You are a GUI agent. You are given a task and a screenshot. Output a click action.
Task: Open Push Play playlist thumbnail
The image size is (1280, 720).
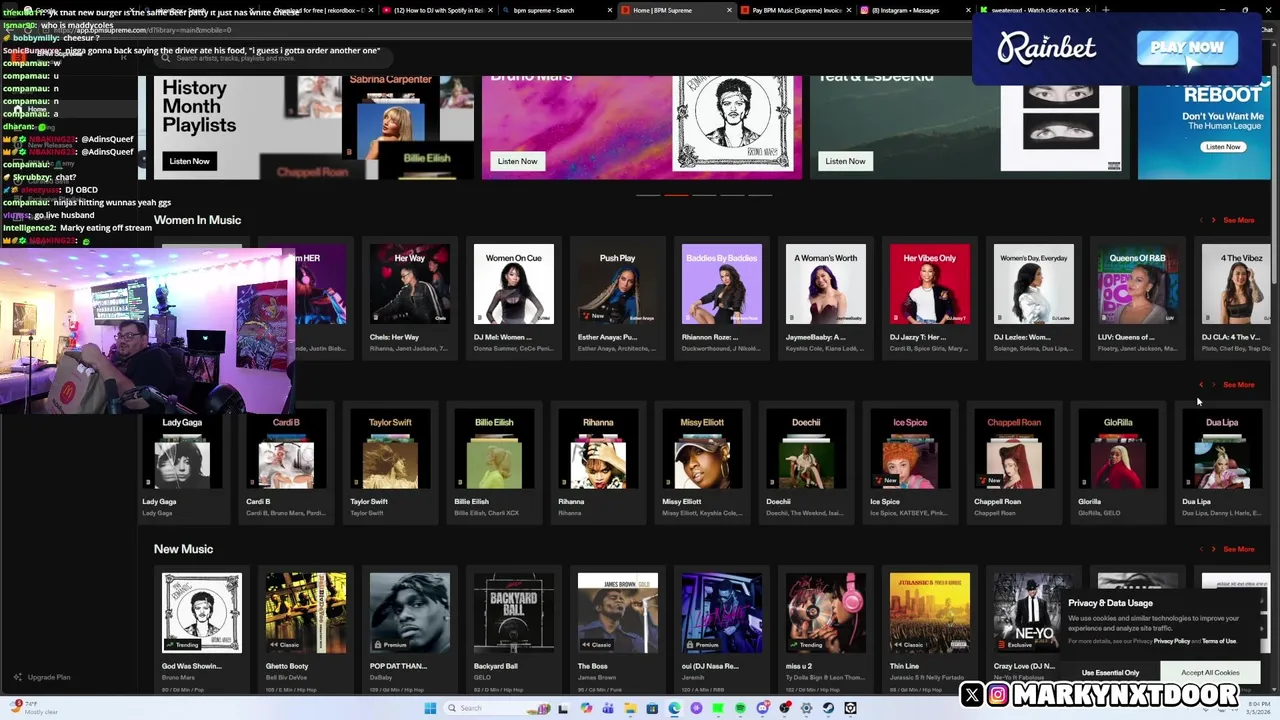pos(618,284)
